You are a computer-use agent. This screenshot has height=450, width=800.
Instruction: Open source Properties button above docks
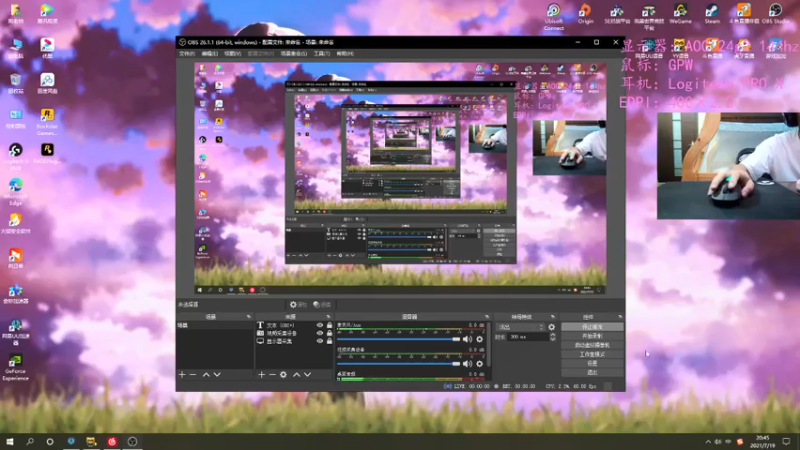[x=298, y=305]
